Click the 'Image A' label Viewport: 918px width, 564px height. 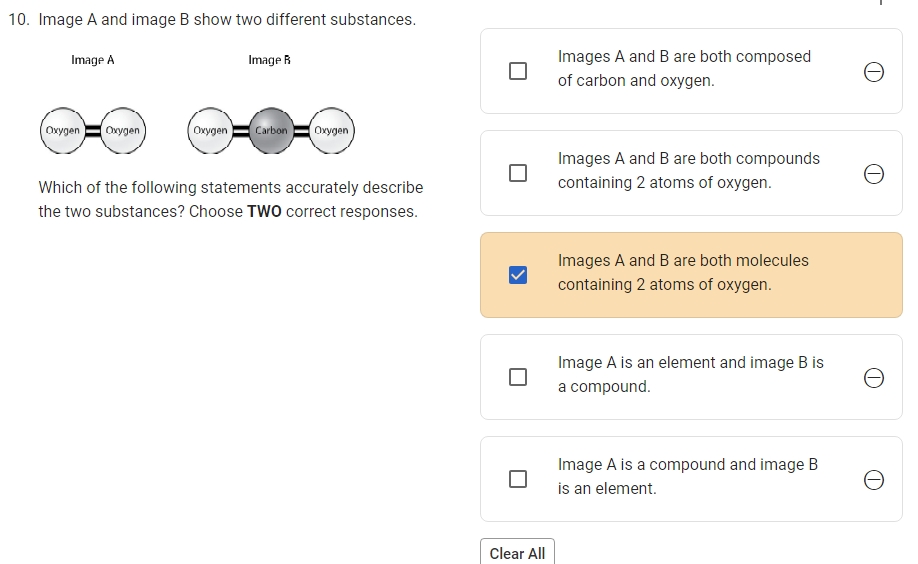pos(93,60)
